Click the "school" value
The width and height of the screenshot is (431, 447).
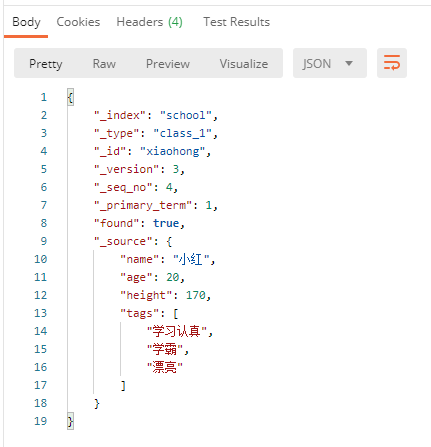tap(186, 115)
